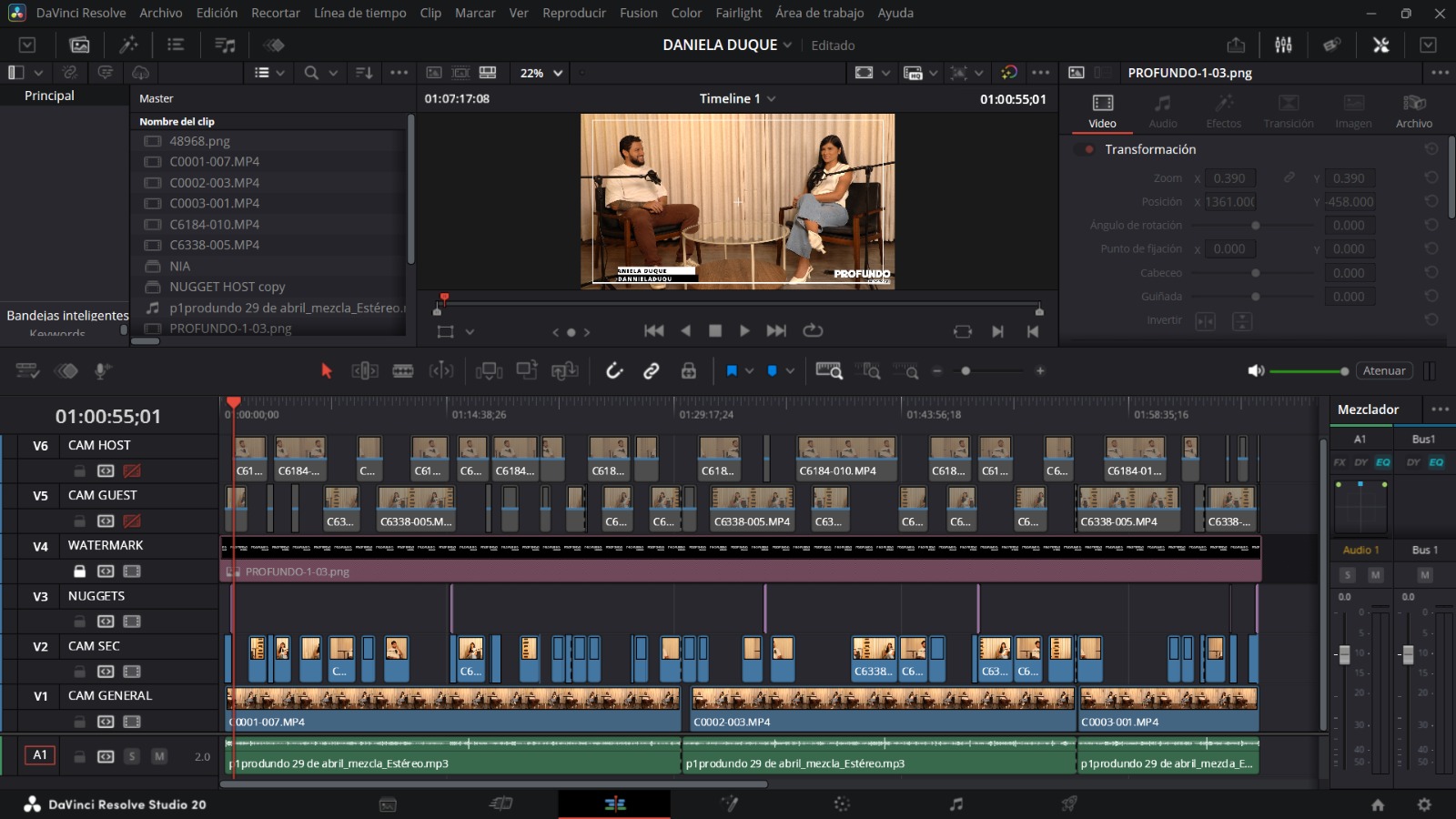Select the Principal bin
Image resolution: width=1456 pixels, height=819 pixels.
(x=50, y=96)
